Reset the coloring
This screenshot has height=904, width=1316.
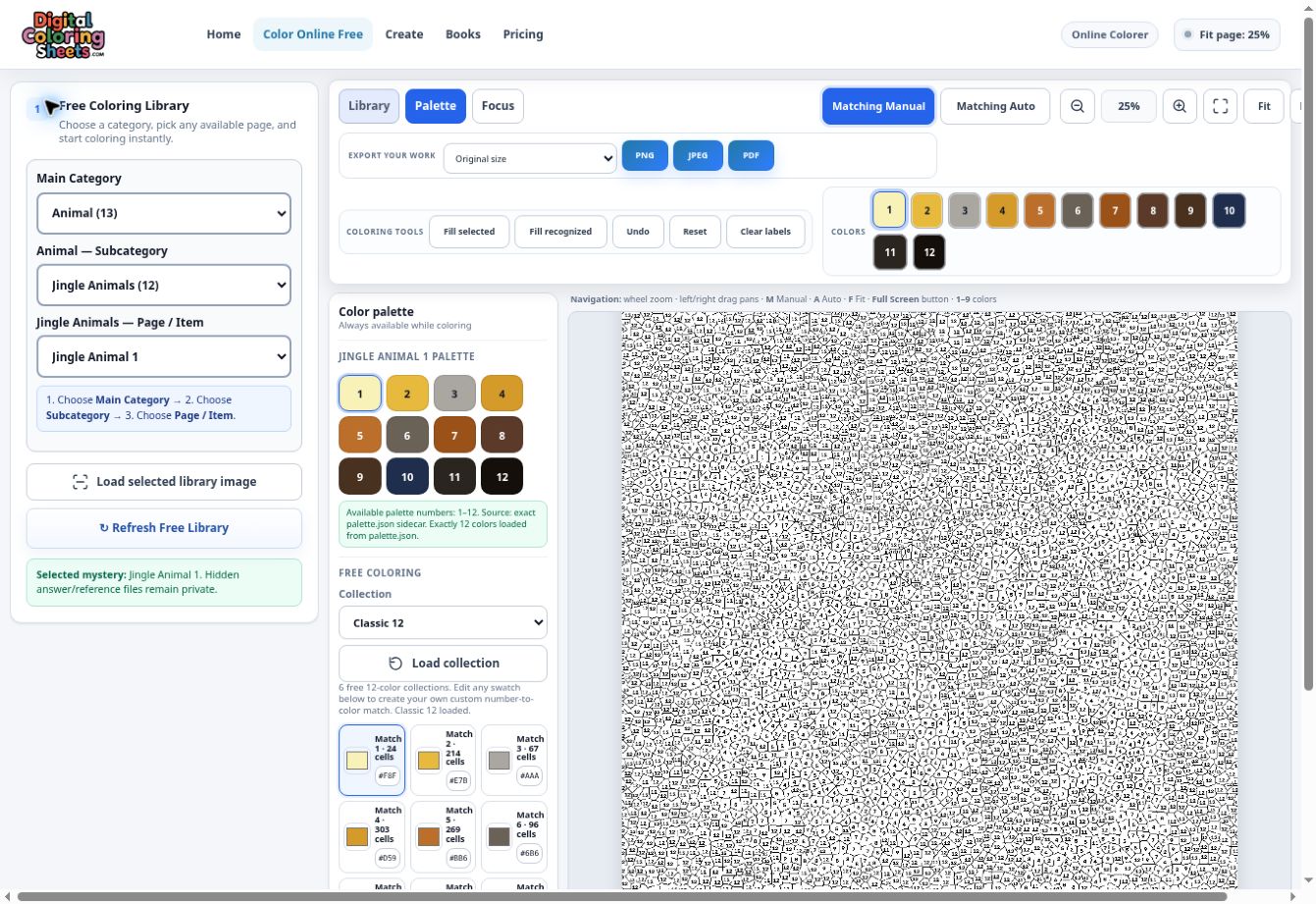(695, 232)
